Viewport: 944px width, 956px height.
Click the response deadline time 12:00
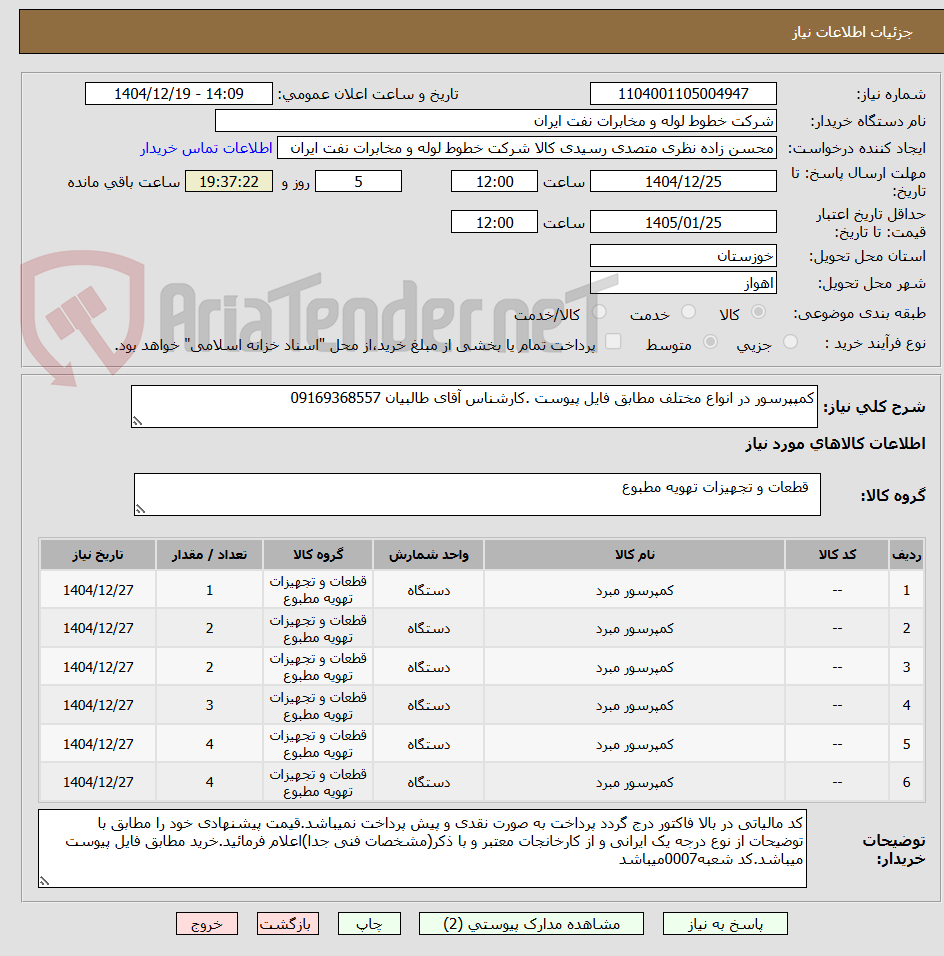495,182
